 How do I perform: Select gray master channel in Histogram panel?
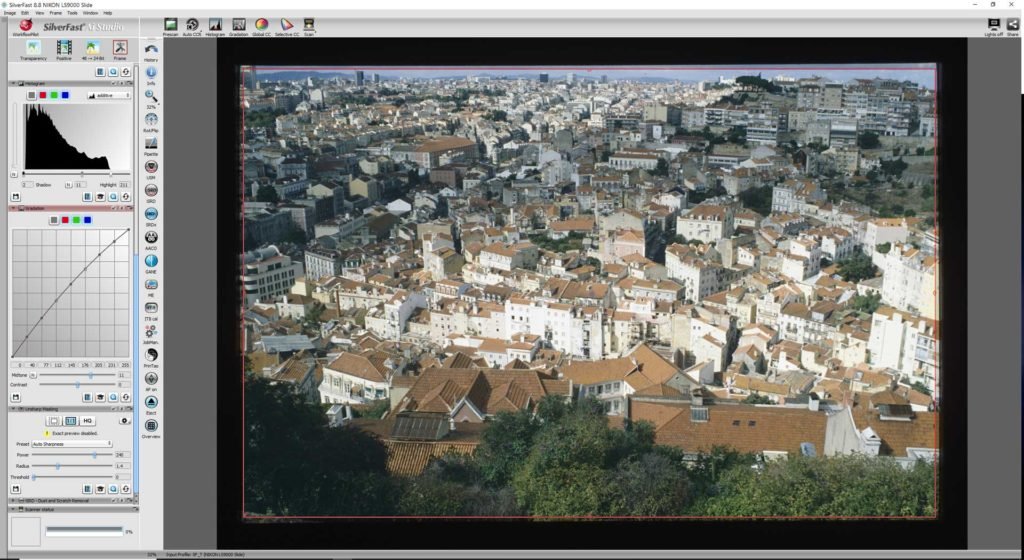31,95
